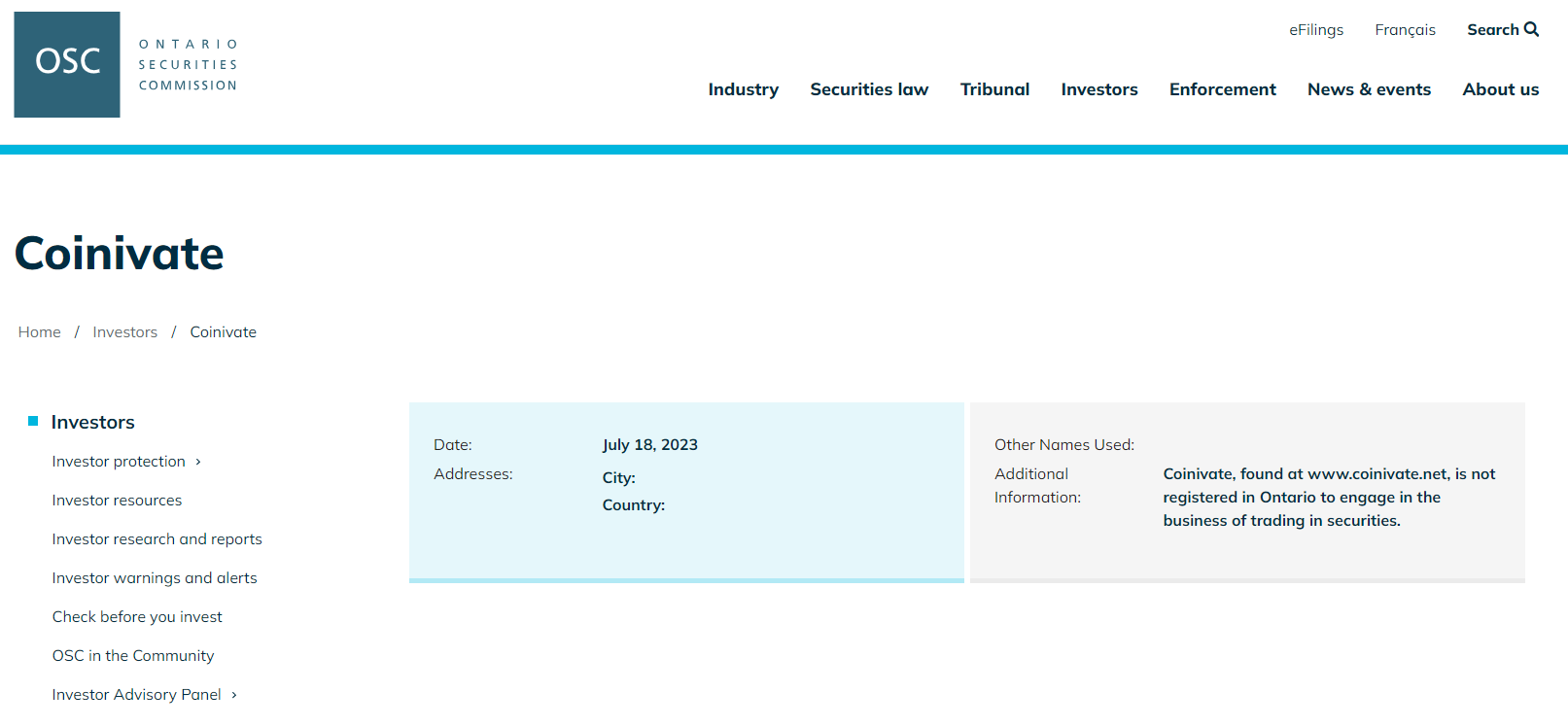Open Investor protection in sidebar

pos(119,462)
